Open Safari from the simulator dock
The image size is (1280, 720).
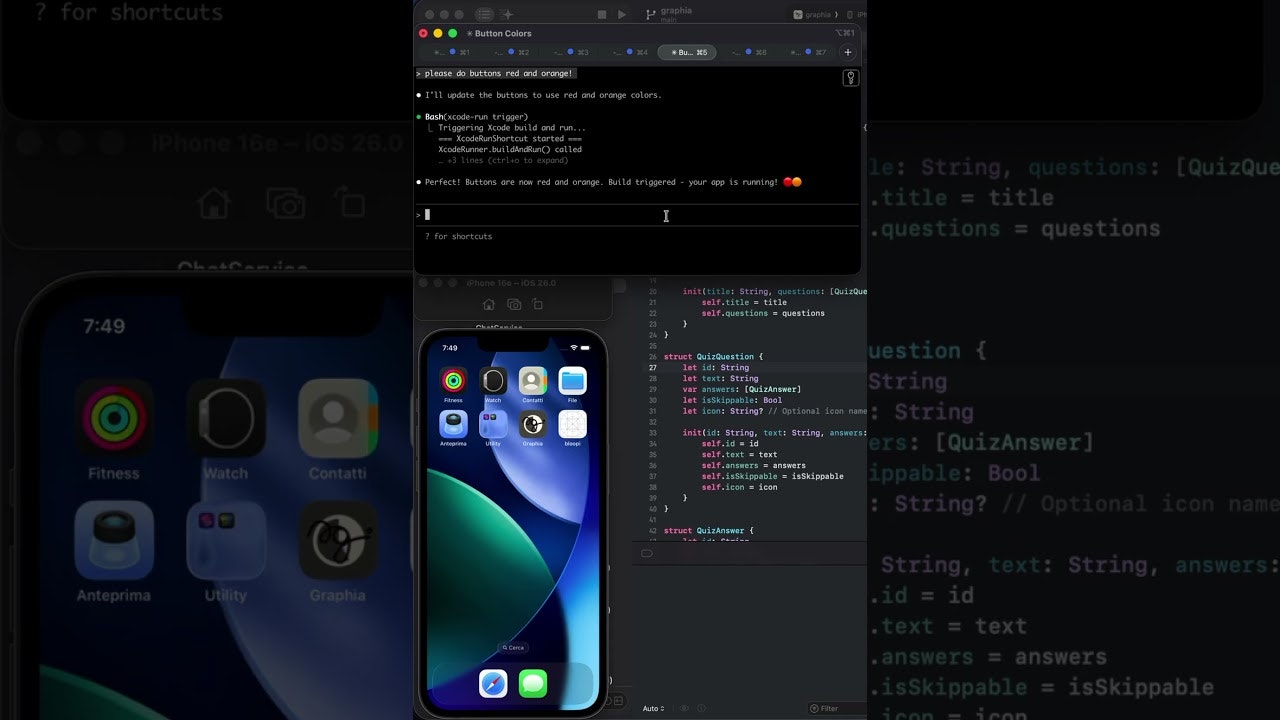pyautogui.click(x=495, y=682)
